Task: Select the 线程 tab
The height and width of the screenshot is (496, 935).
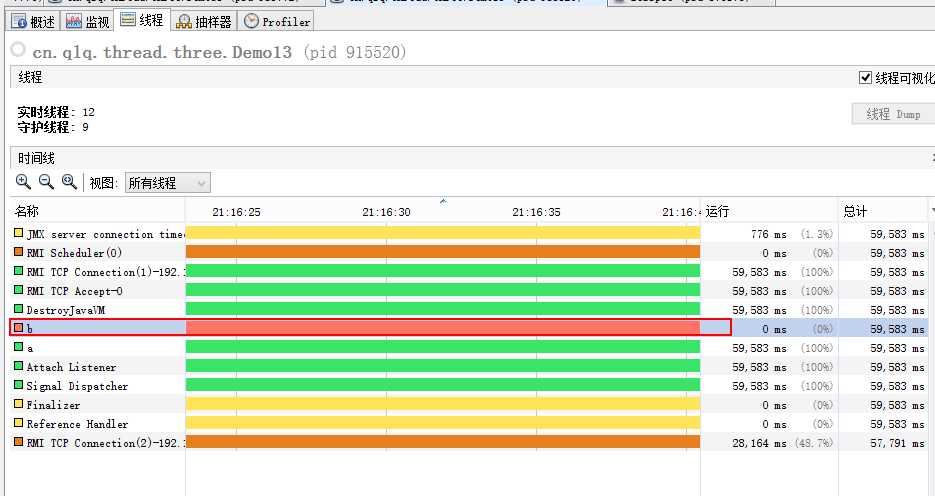Action: 142,20
